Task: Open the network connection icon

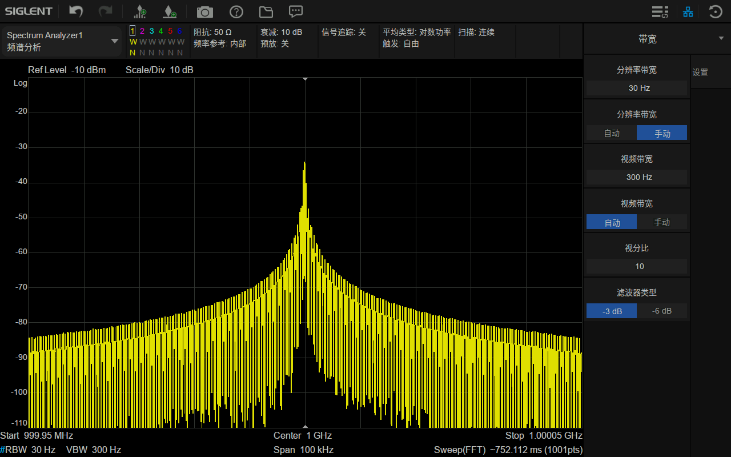Action: [687, 12]
